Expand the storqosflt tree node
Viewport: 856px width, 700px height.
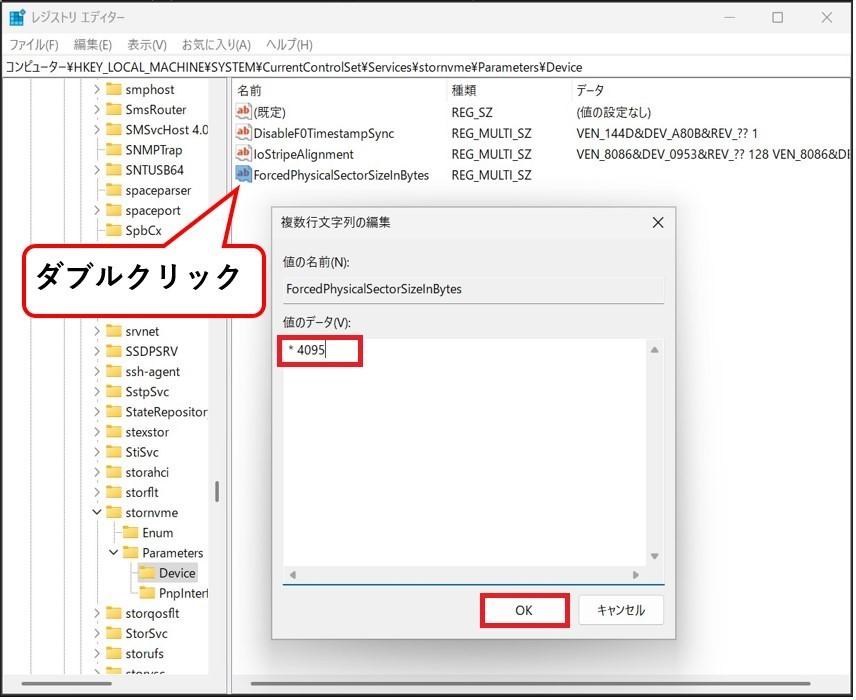[97, 613]
